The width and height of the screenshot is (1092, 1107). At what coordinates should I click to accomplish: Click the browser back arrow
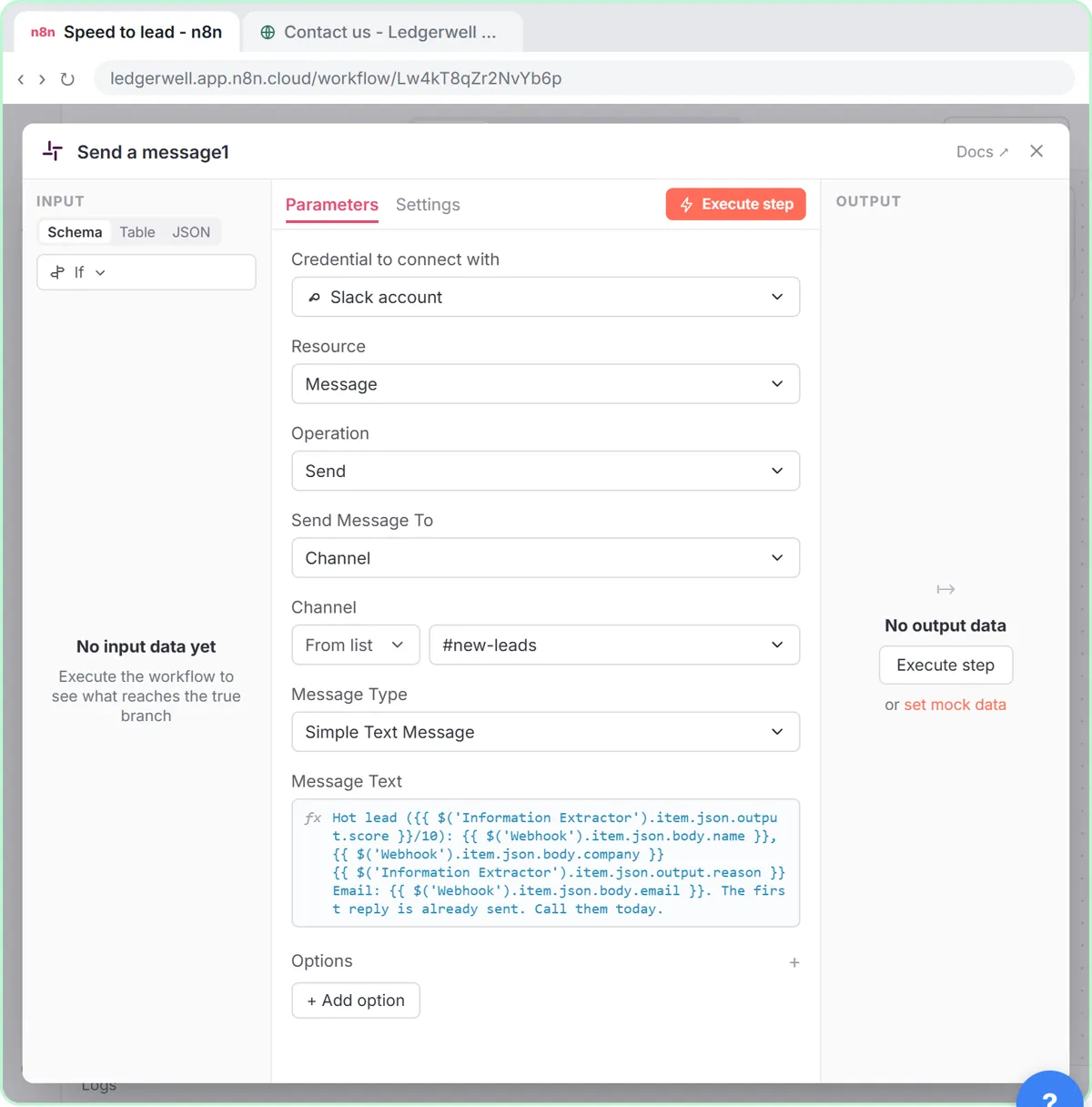(x=21, y=79)
